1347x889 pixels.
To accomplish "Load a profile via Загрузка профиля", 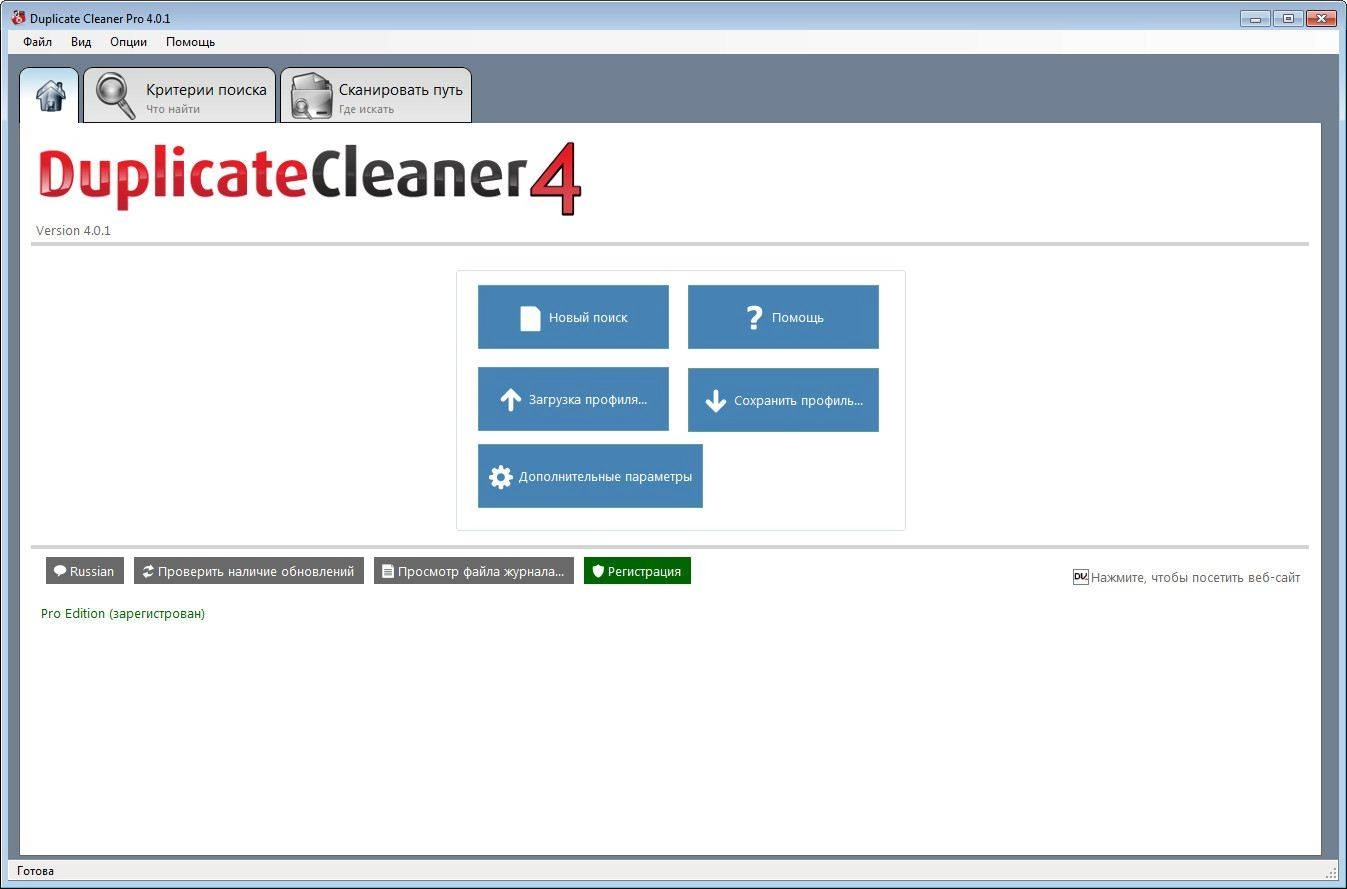I will click(x=573, y=399).
